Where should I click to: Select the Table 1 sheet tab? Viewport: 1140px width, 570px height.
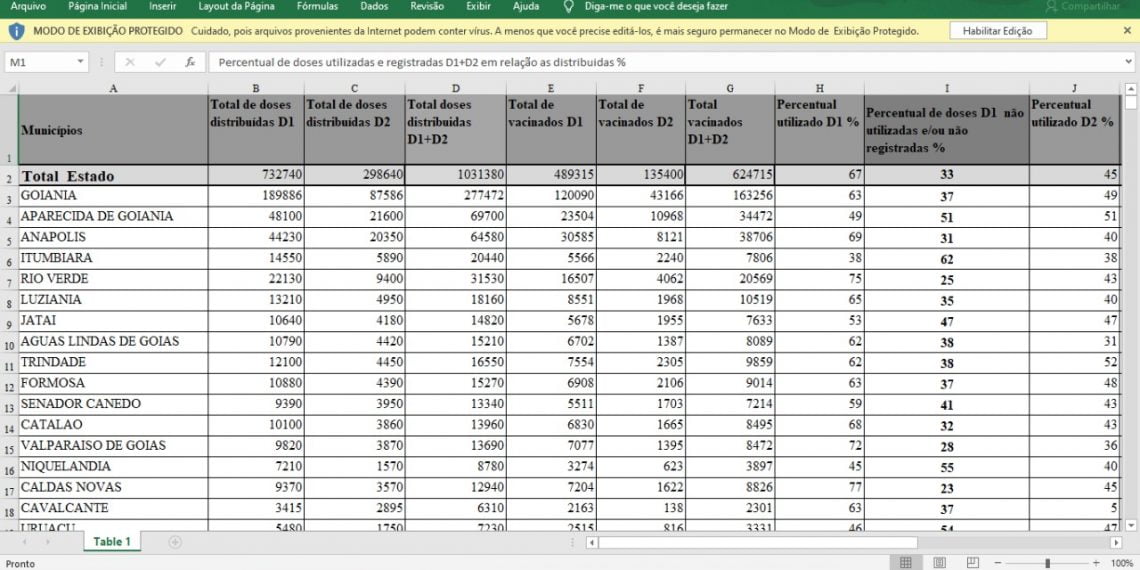tap(112, 542)
